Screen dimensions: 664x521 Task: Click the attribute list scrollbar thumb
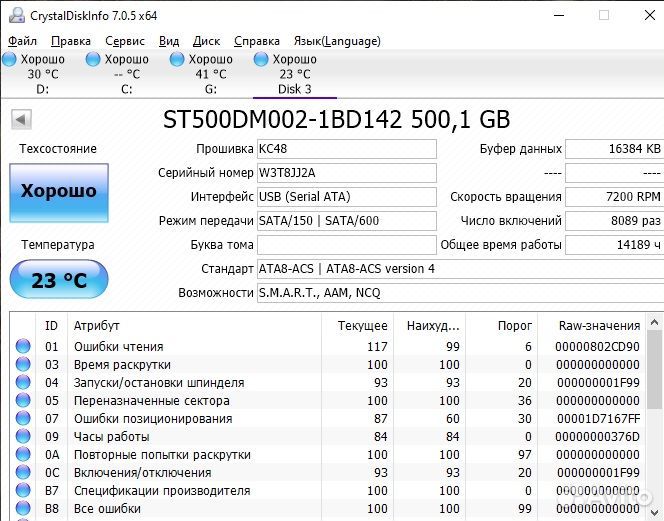pyautogui.click(x=654, y=369)
